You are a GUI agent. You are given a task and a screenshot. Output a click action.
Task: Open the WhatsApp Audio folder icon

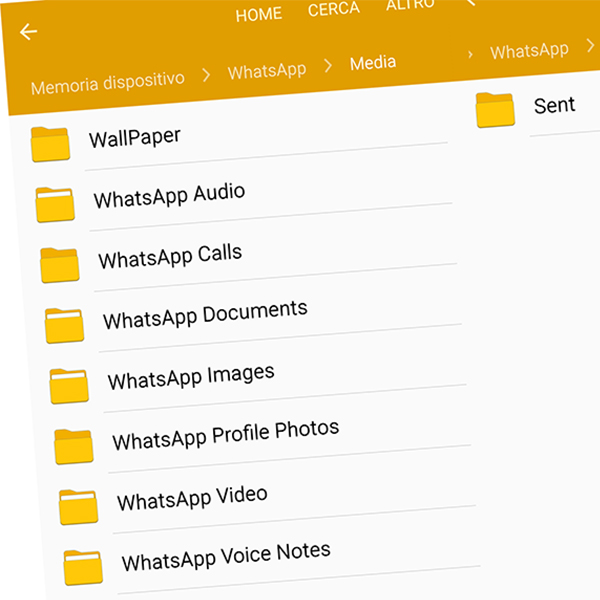tap(55, 205)
